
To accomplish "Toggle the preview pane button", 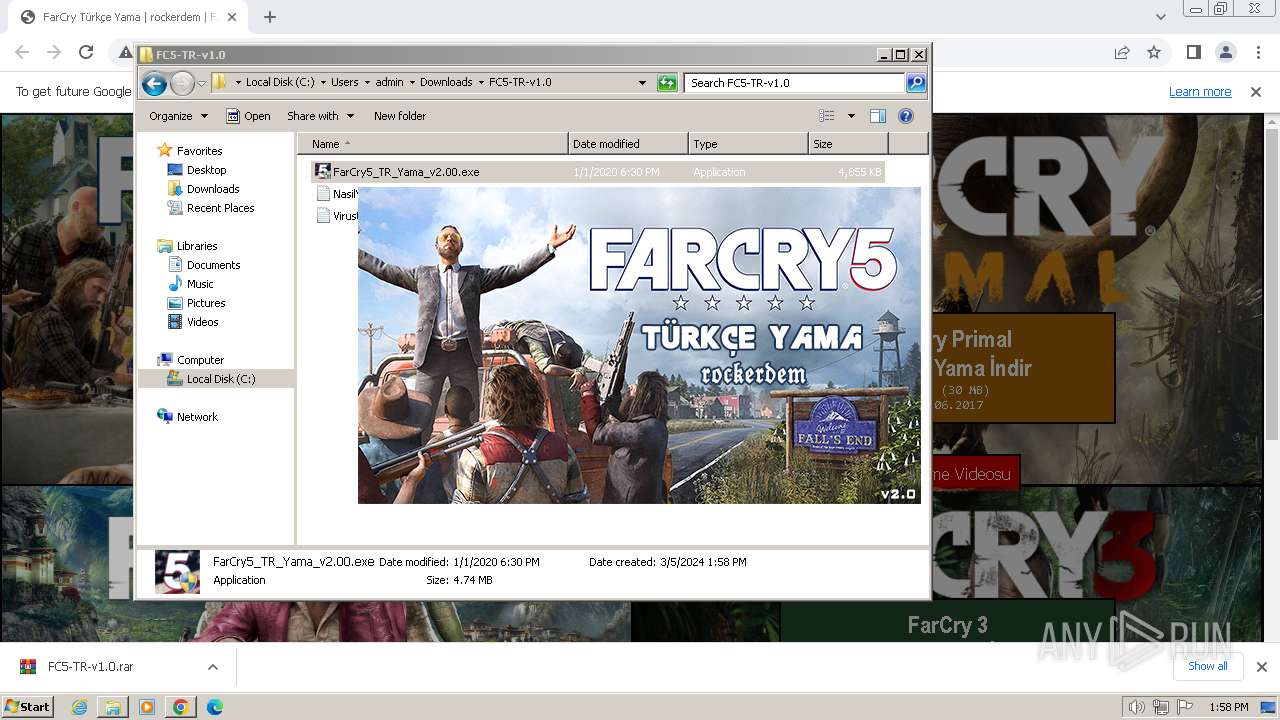I will pos(878,116).
